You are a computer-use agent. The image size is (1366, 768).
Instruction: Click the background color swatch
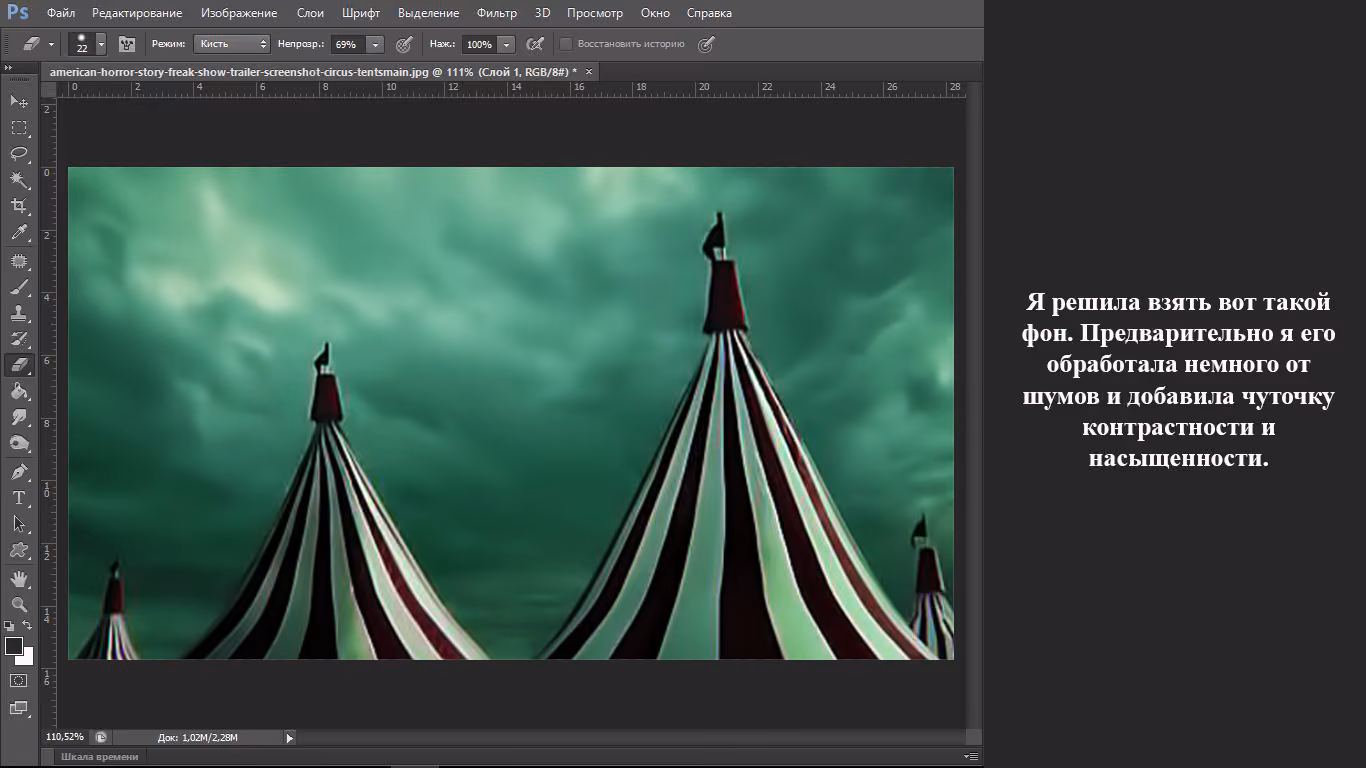27,658
